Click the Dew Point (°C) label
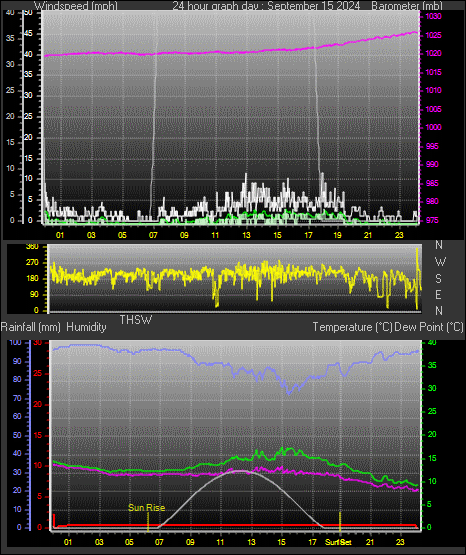Viewport: 466px width, 555px height. (428, 327)
